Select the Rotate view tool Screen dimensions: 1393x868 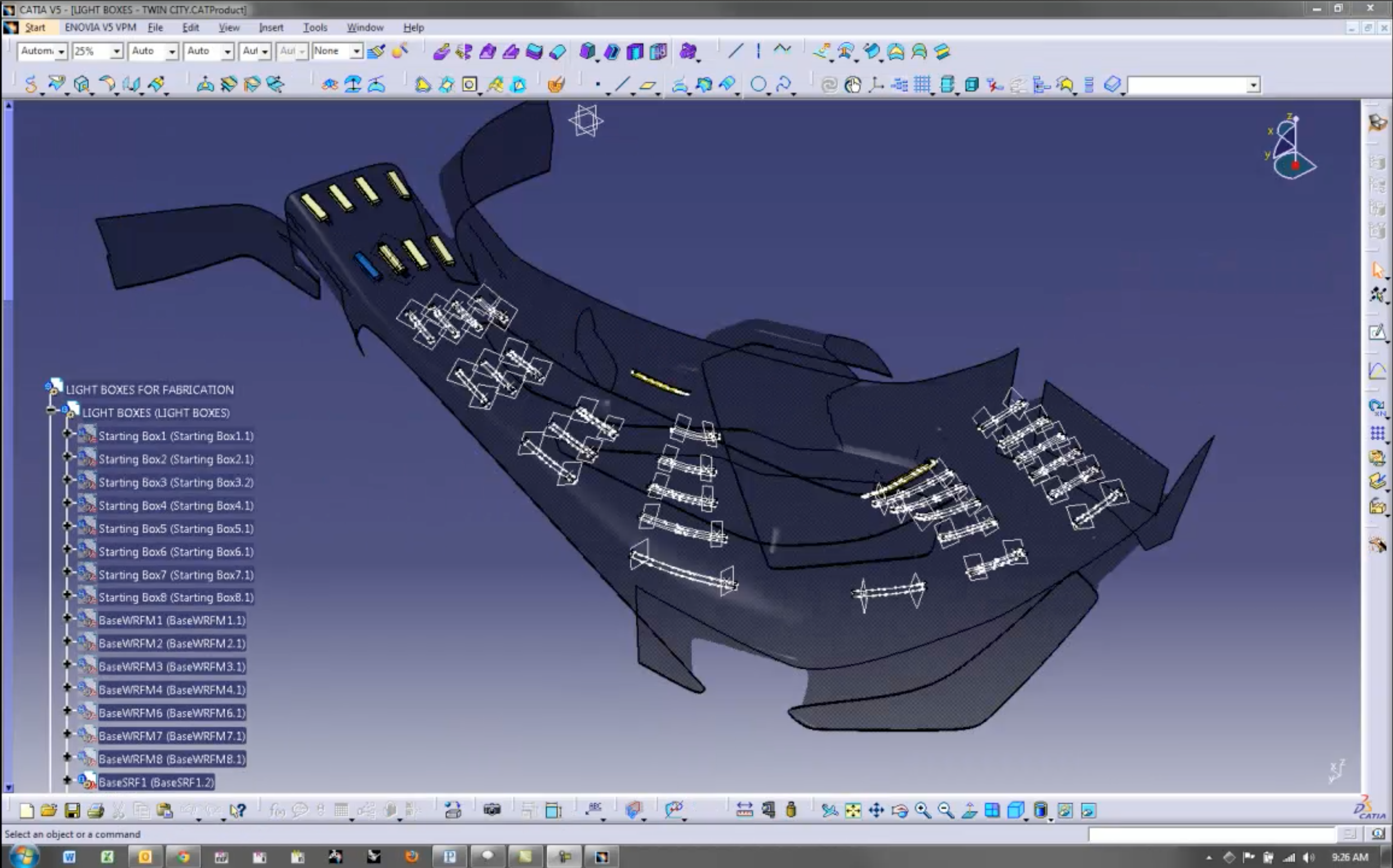tap(899, 810)
